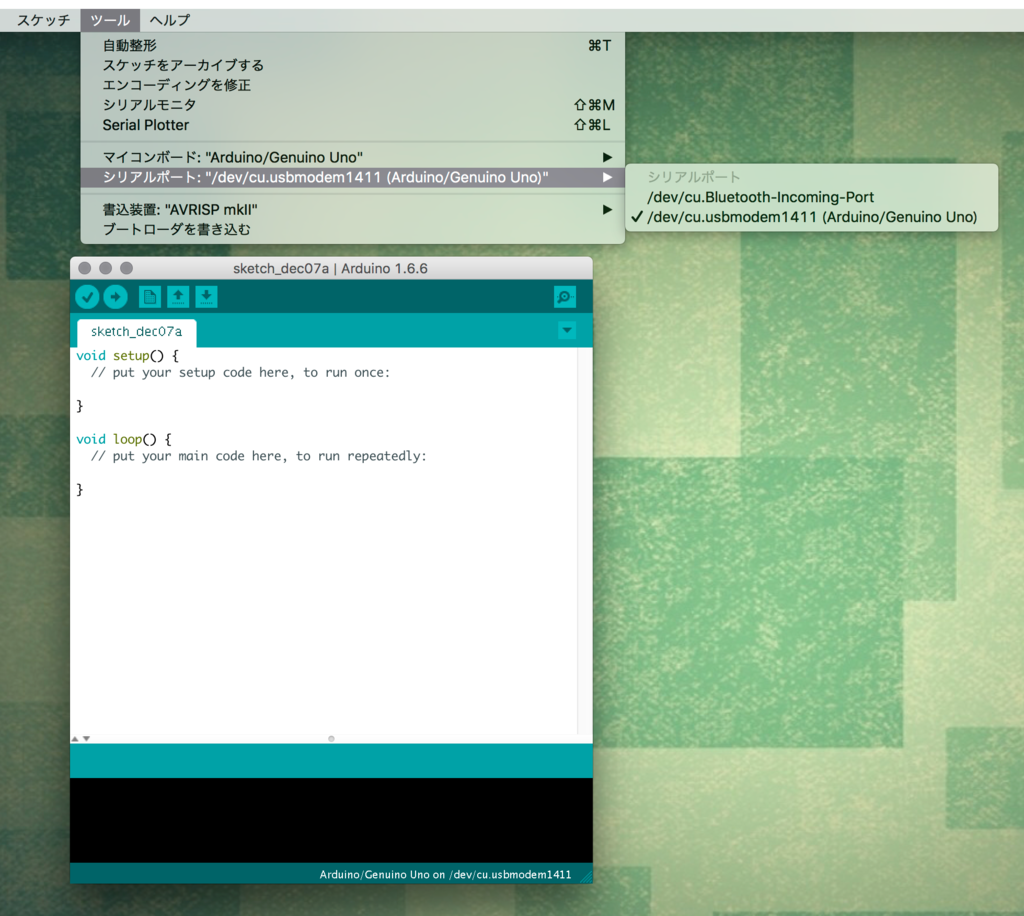
Task: Click the setup code comment line
Action: [x=240, y=373]
